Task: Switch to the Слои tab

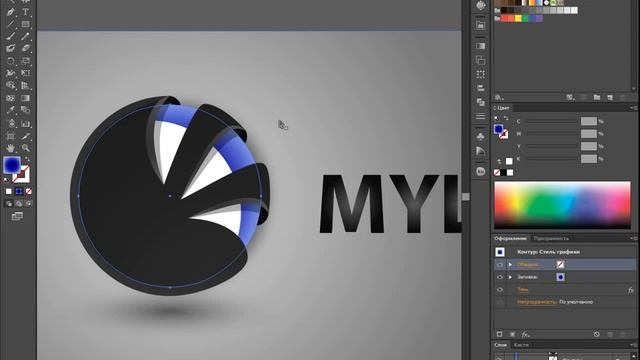Action: point(501,345)
